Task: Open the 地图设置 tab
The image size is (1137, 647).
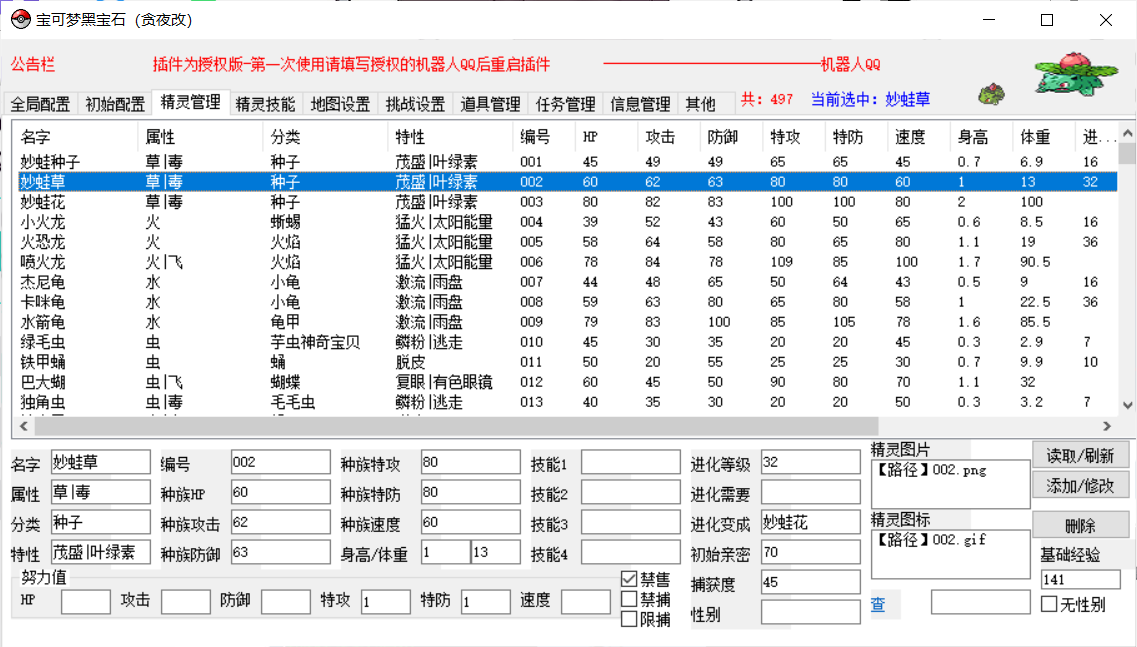Action: (x=340, y=104)
